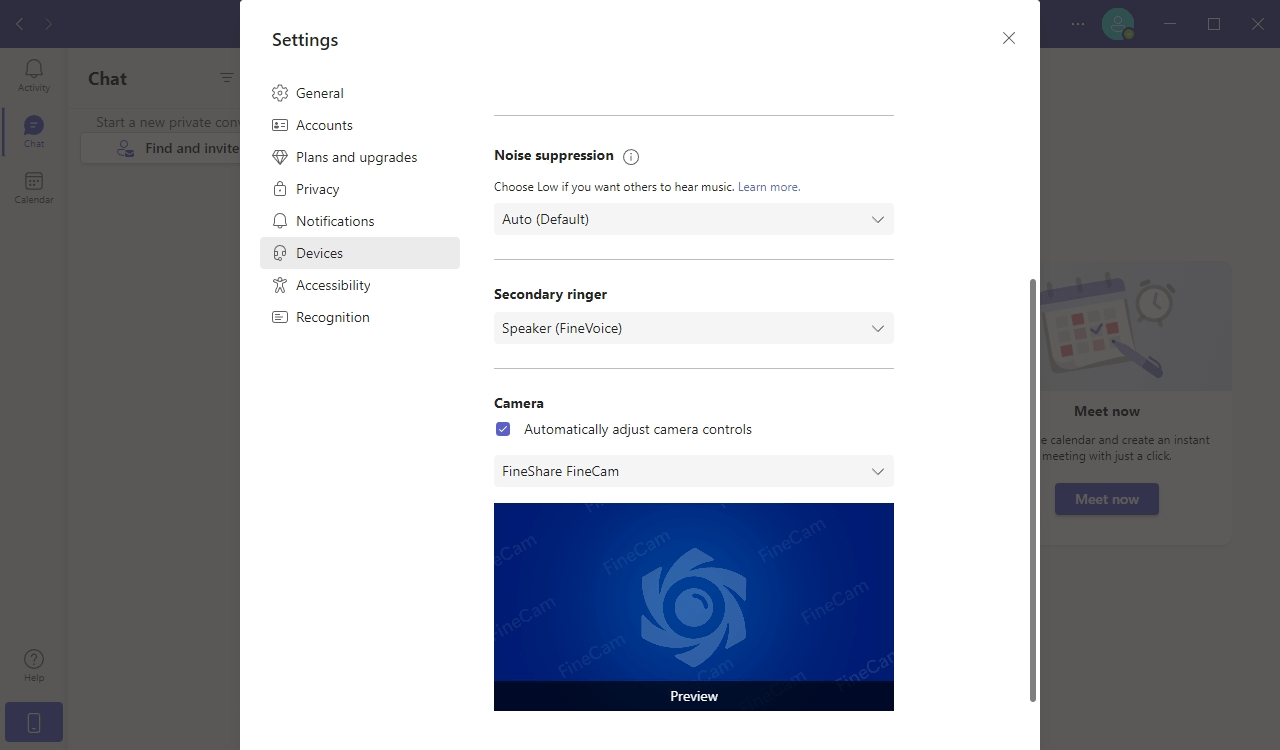This screenshot has width=1280, height=750.
Task: Click the Meet now button
Action: (1107, 499)
